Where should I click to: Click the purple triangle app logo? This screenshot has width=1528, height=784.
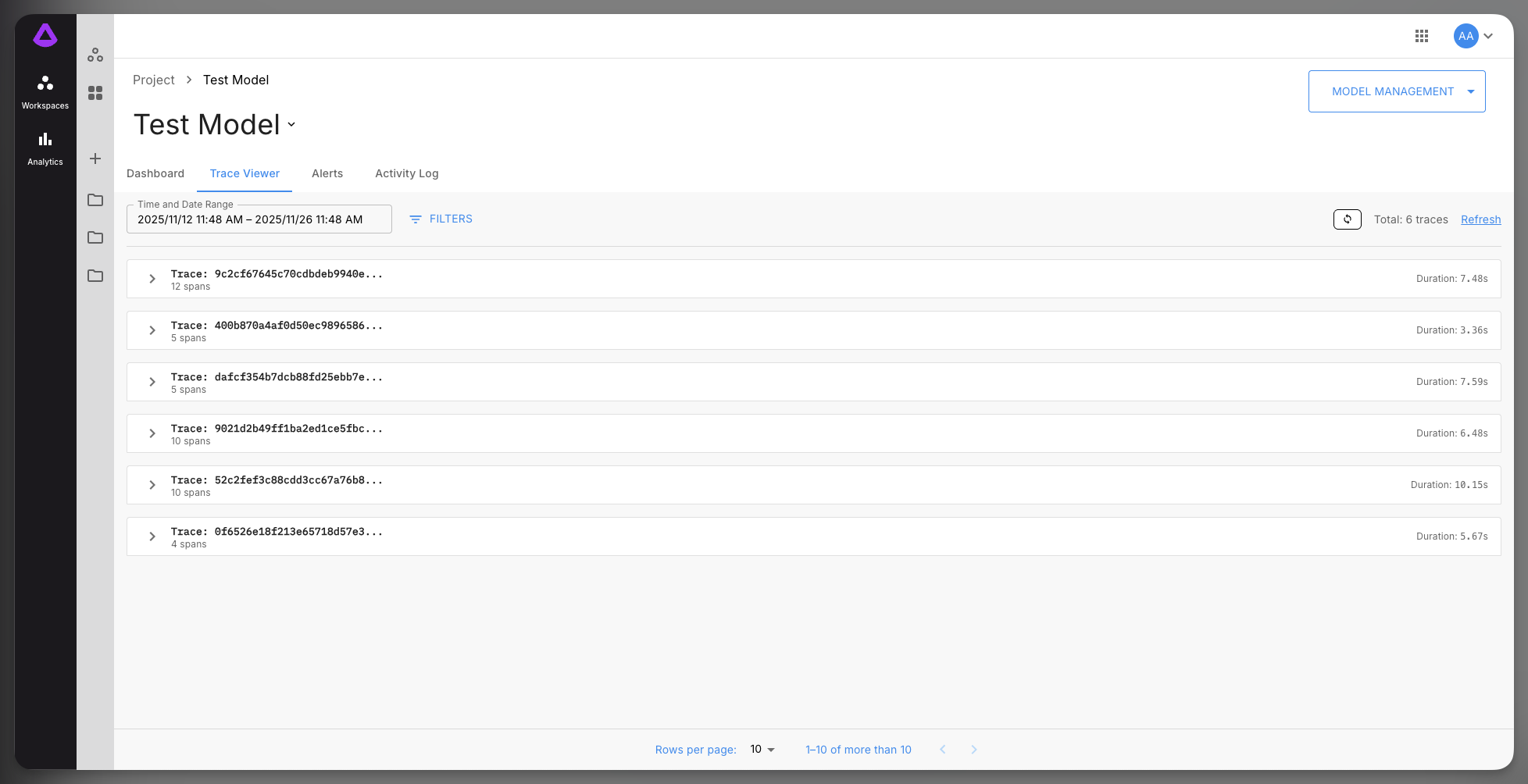coord(45,35)
